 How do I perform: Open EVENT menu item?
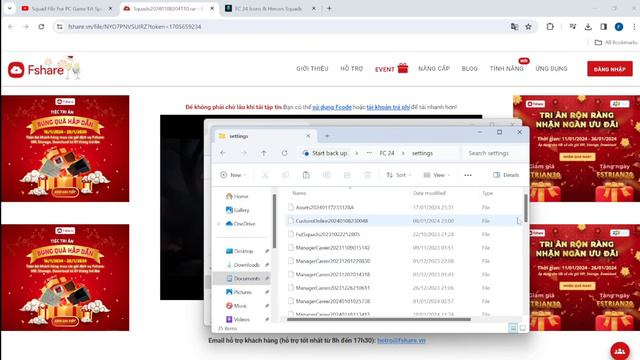pyautogui.click(x=391, y=69)
